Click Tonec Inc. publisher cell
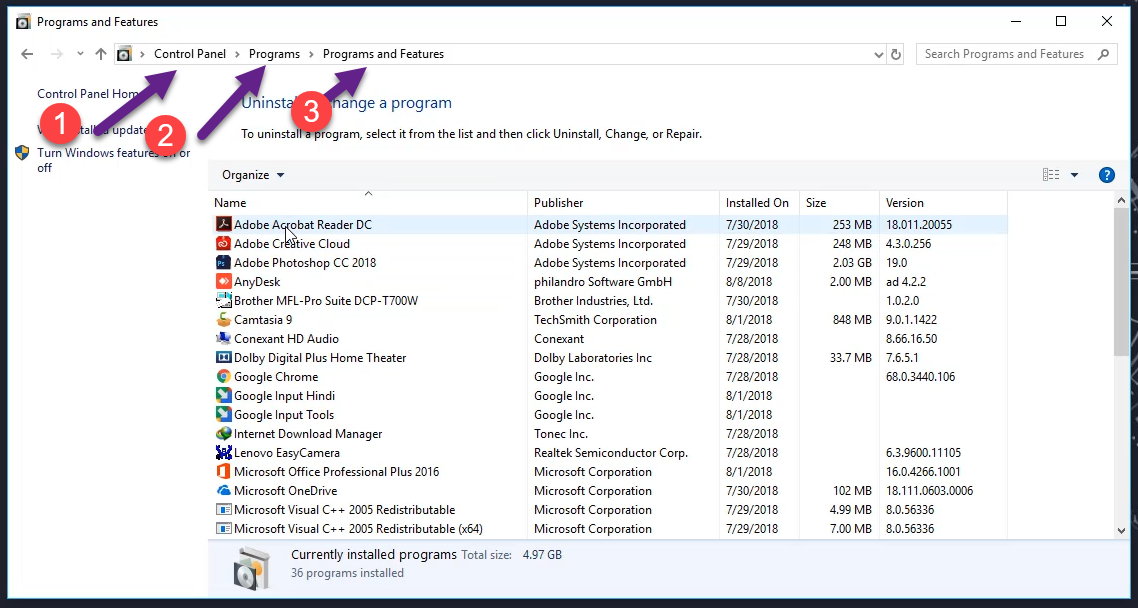The image size is (1138, 608). [561, 433]
